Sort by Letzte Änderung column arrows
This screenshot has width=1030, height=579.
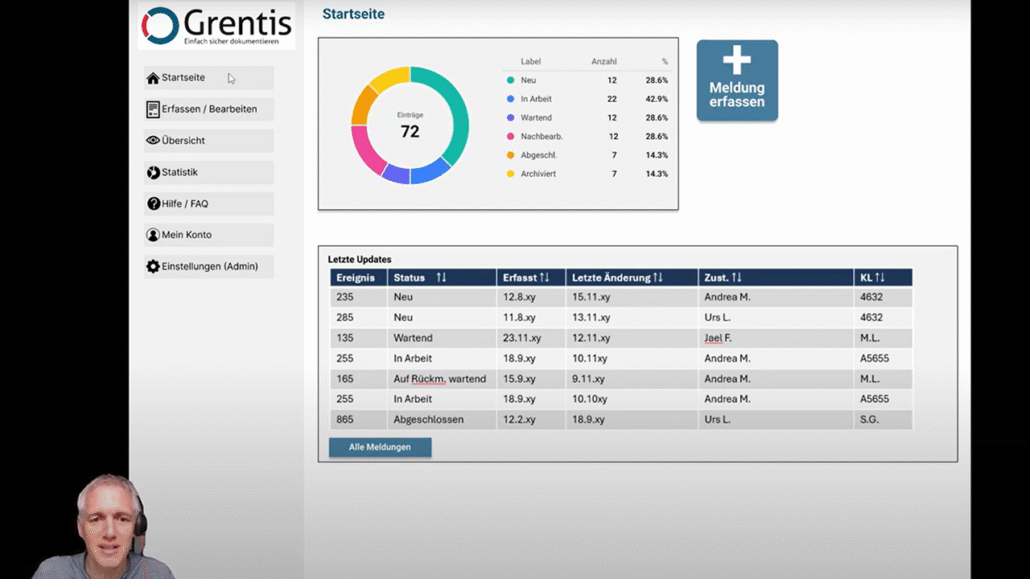point(658,278)
